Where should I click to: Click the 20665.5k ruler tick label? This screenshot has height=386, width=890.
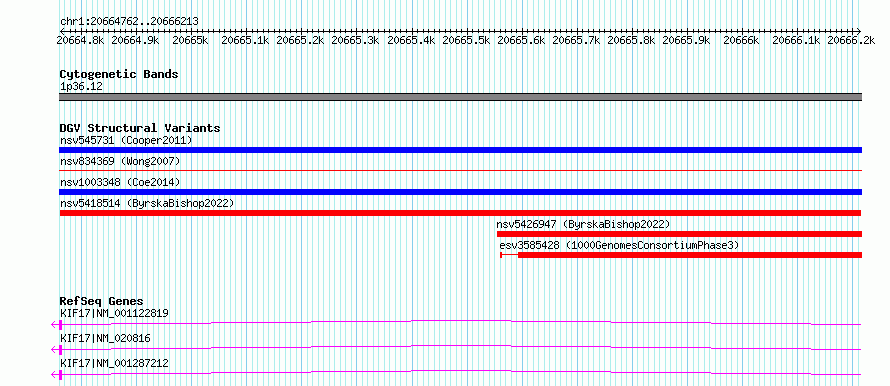click(466, 40)
